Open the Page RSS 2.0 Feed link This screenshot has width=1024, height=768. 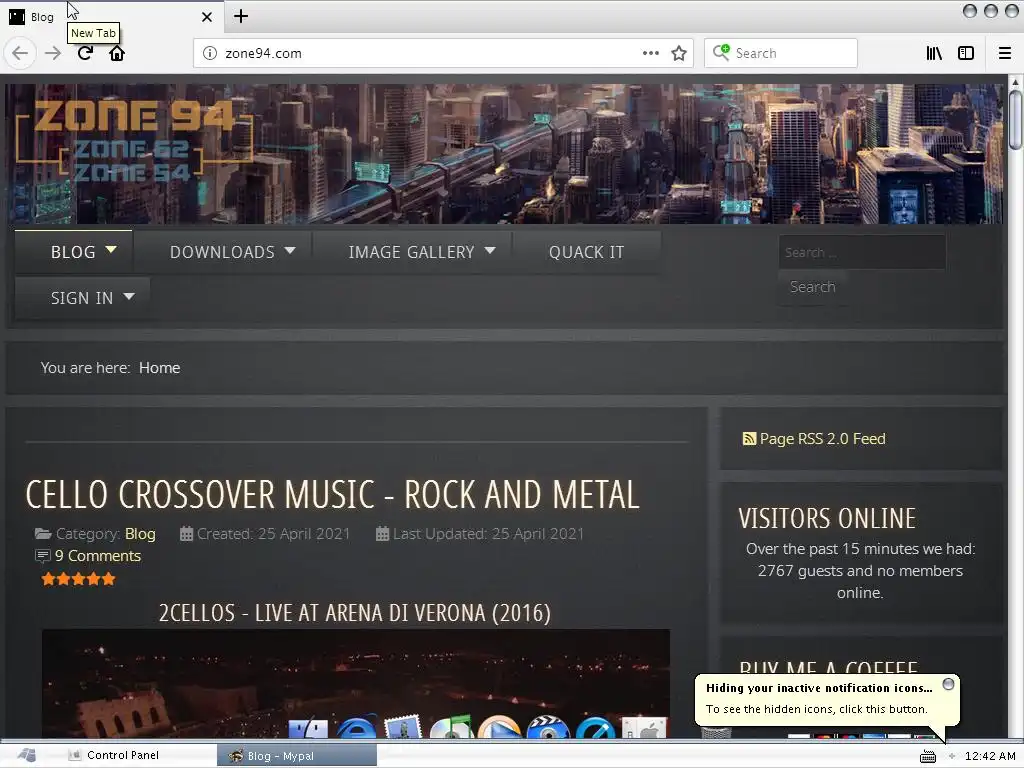[x=822, y=439]
